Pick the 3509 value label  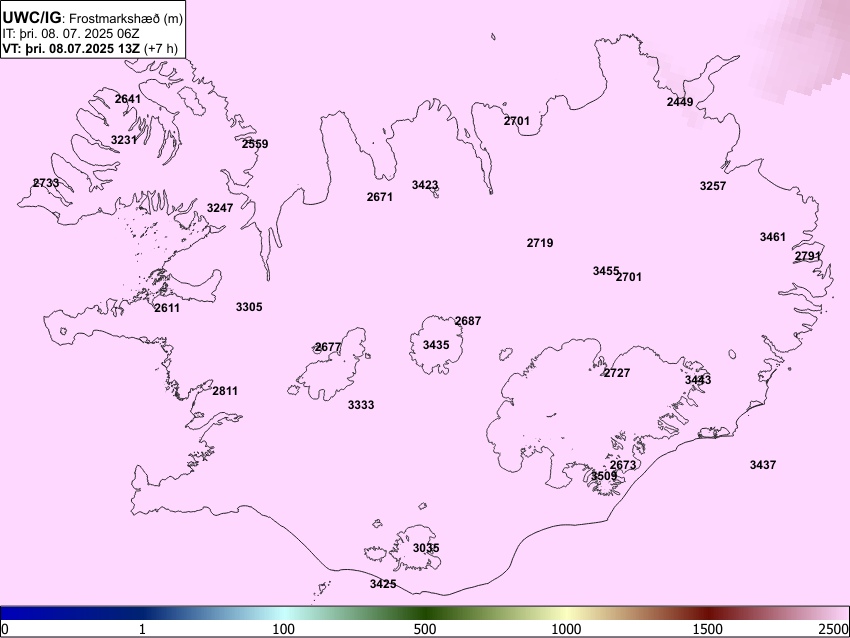coord(604,476)
